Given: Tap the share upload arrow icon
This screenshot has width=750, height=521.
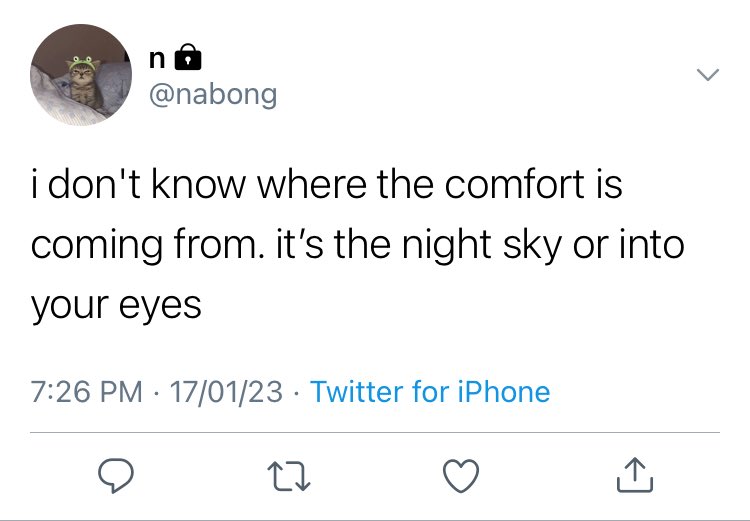Looking at the screenshot, I should (635, 475).
